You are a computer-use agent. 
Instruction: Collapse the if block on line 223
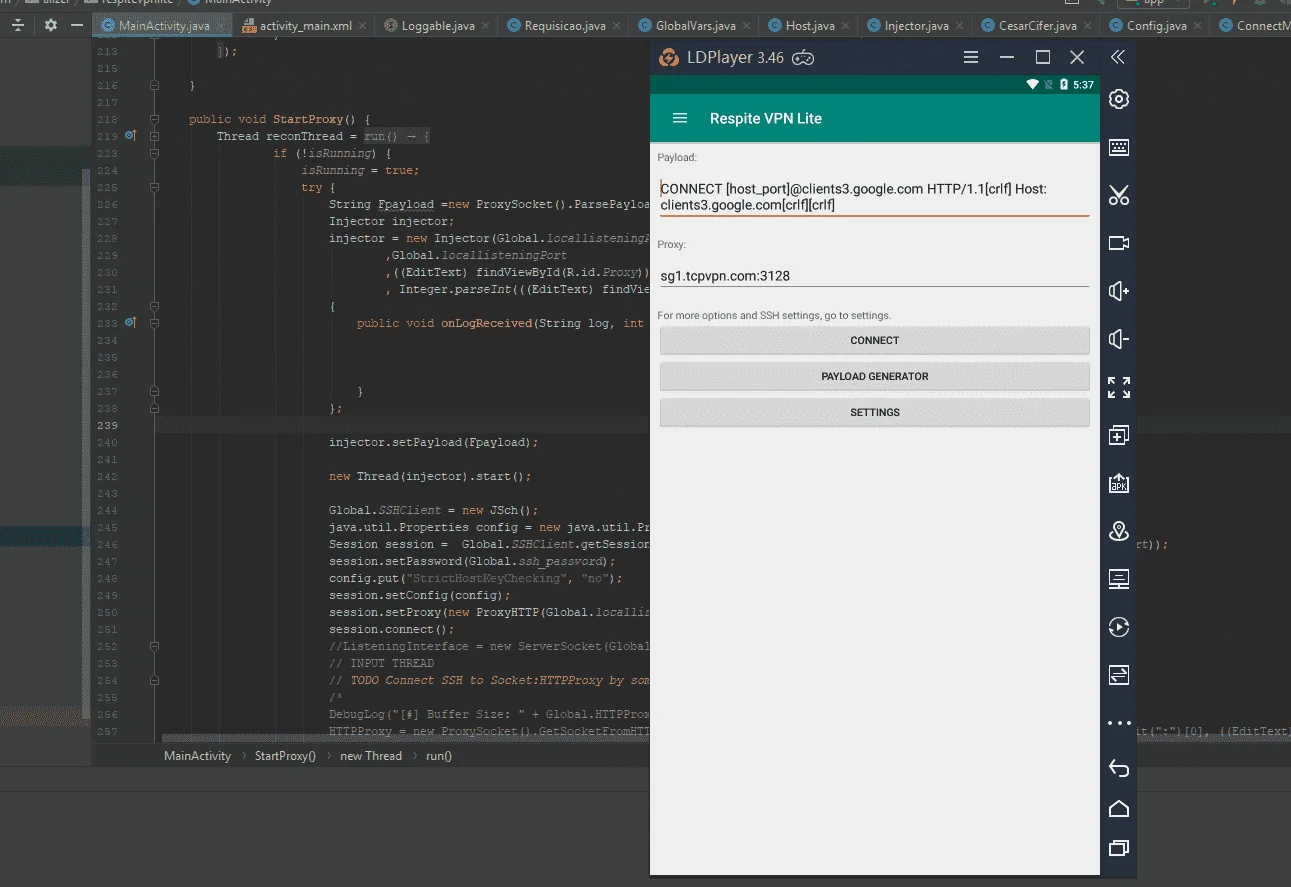coord(154,153)
